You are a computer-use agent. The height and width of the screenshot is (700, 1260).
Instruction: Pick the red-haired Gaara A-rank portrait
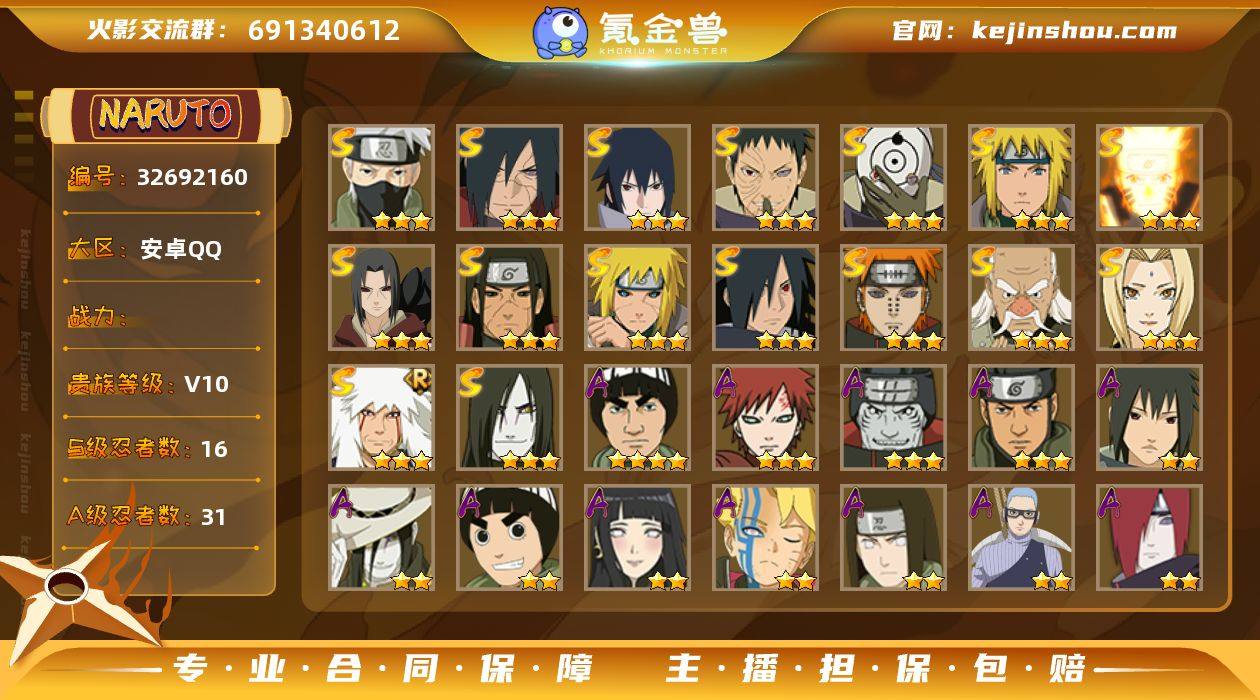point(765,418)
